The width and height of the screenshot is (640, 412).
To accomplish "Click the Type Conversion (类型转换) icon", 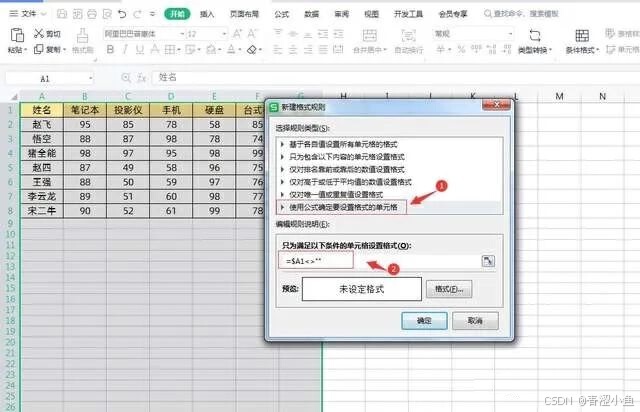I will pyautogui.click(x=535, y=36).
